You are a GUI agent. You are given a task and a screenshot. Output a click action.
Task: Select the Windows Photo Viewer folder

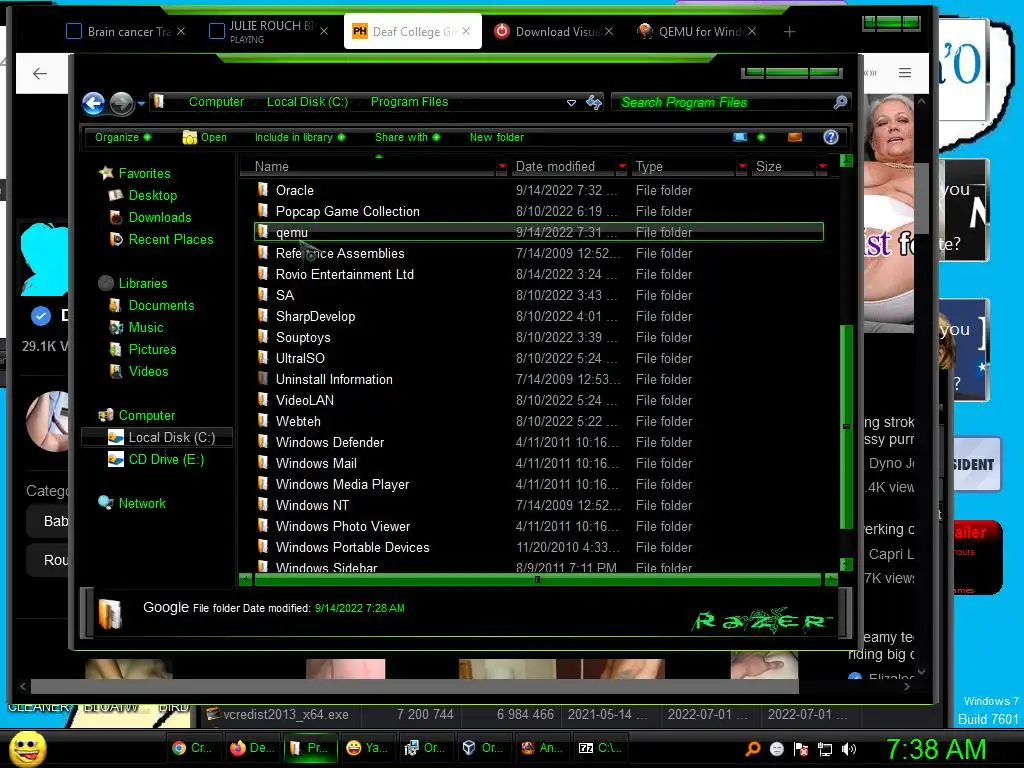pos(343,526)
